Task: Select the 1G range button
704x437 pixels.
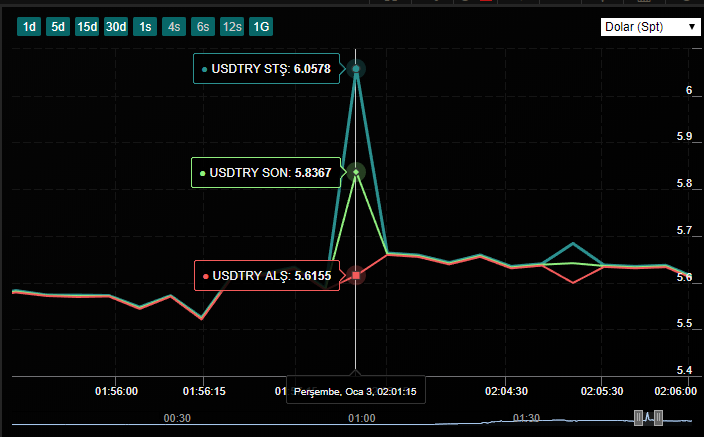Action: 261,27
